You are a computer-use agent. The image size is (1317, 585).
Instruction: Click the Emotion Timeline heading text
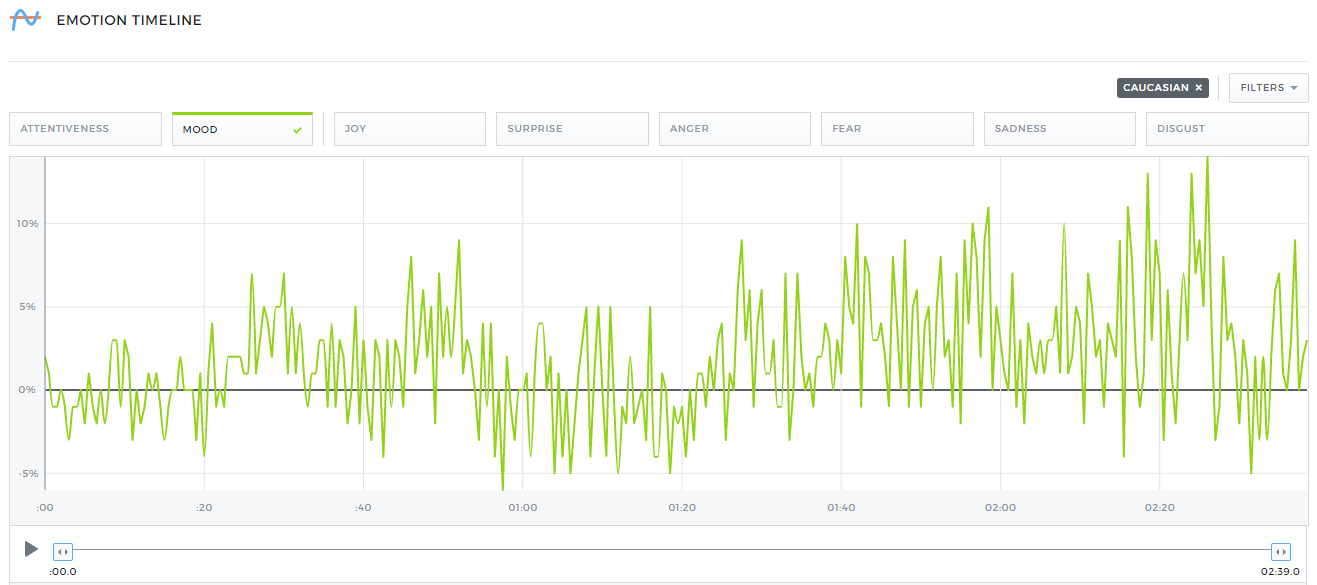[129, 20]
